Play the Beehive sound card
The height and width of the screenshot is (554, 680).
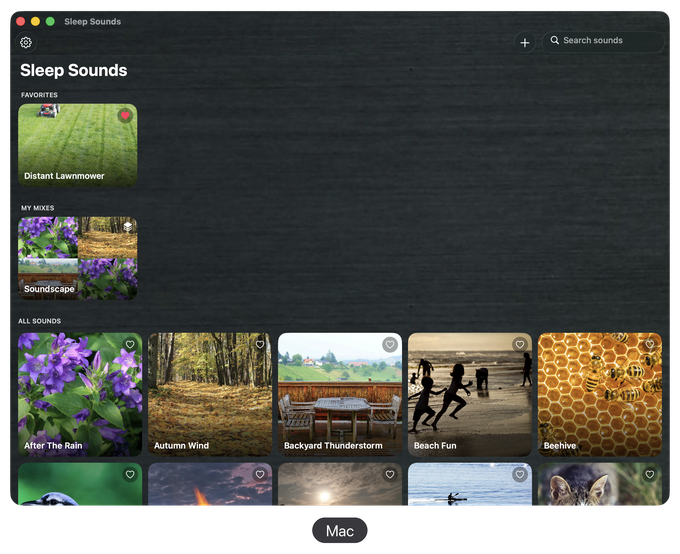coord(600,394)
